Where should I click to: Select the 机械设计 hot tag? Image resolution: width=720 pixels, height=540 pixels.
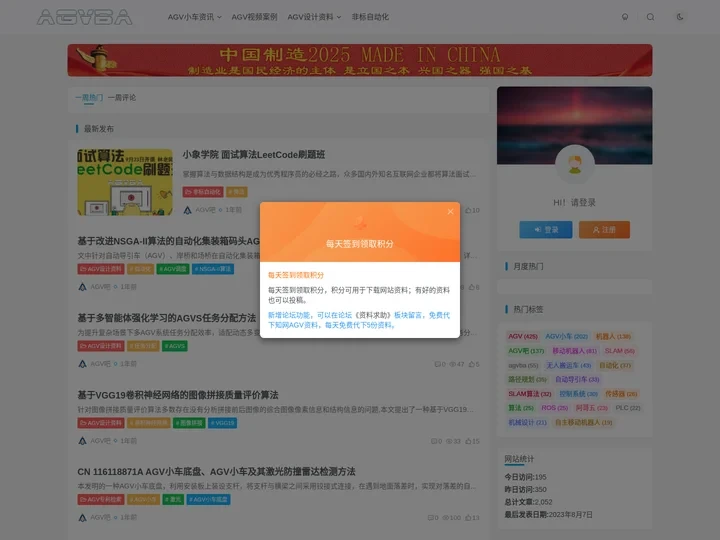tap(527, 422)
